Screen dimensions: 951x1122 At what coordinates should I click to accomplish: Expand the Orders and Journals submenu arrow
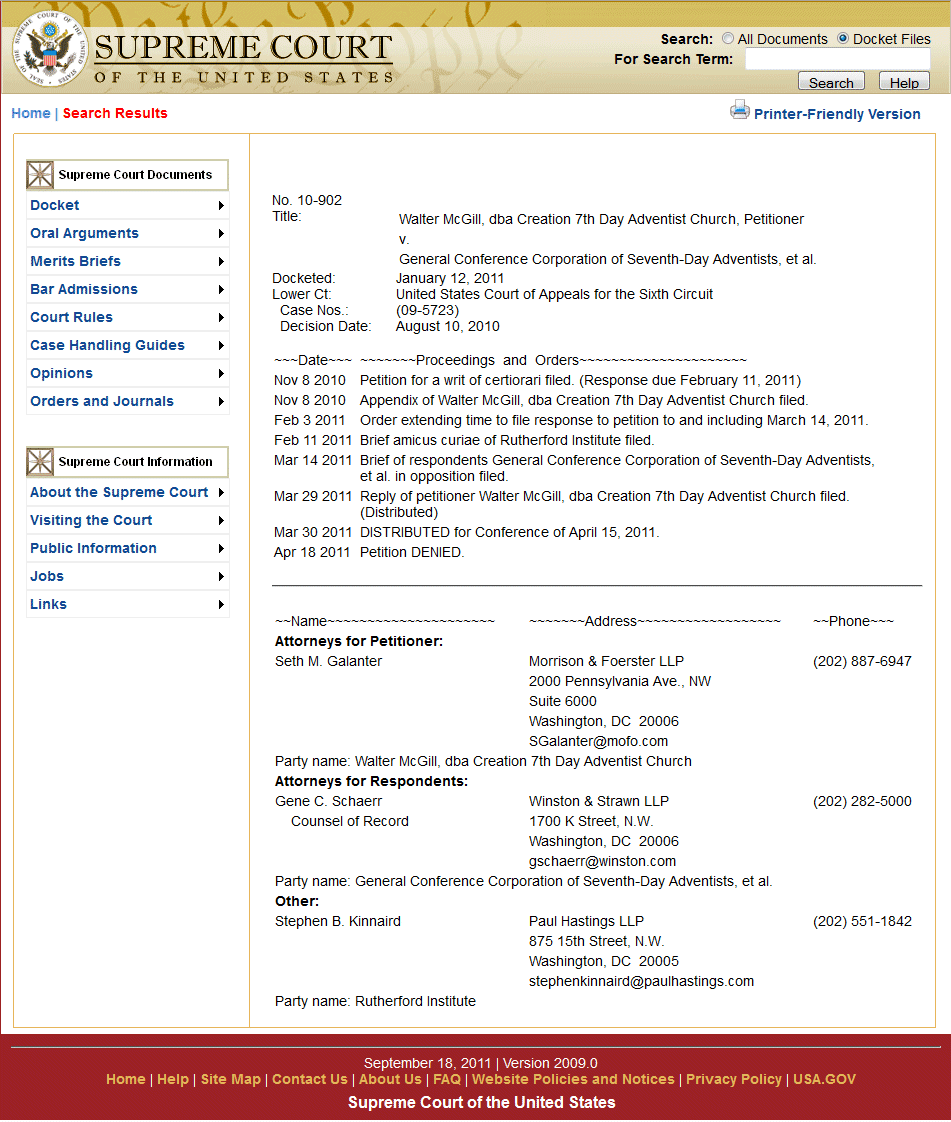click(x=221, y=401)
